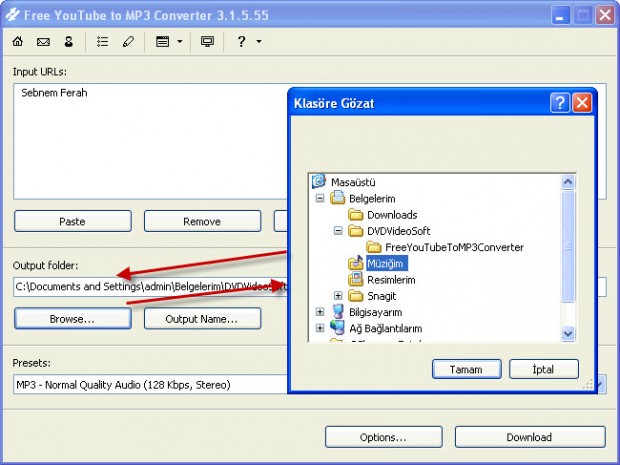Click the application icon in title bar
Screen dimensions: 620x465
coord(12,15)
